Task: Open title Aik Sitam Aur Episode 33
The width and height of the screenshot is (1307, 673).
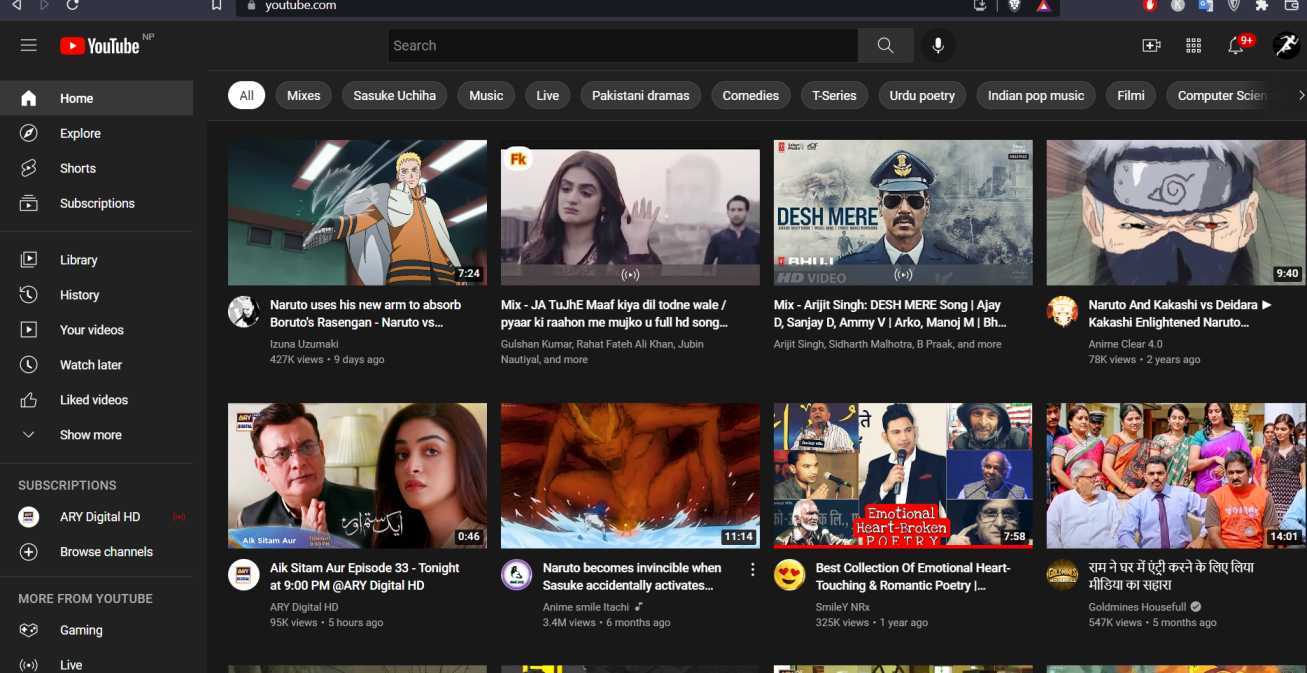Action: (x=365, y=577)
